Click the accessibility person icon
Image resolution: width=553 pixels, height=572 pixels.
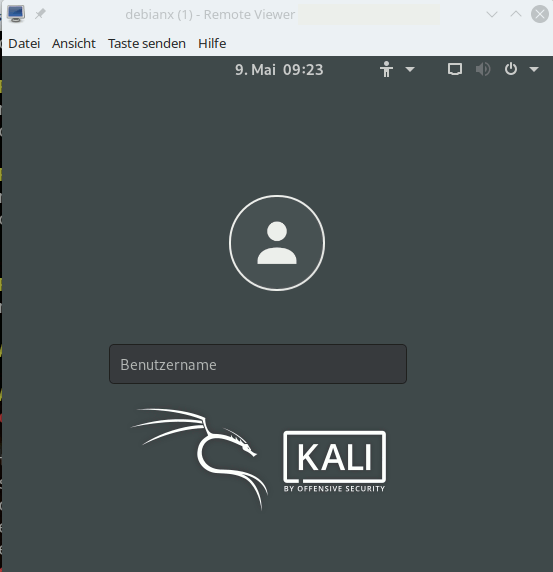pyautogui.click(x=386, y=69)
